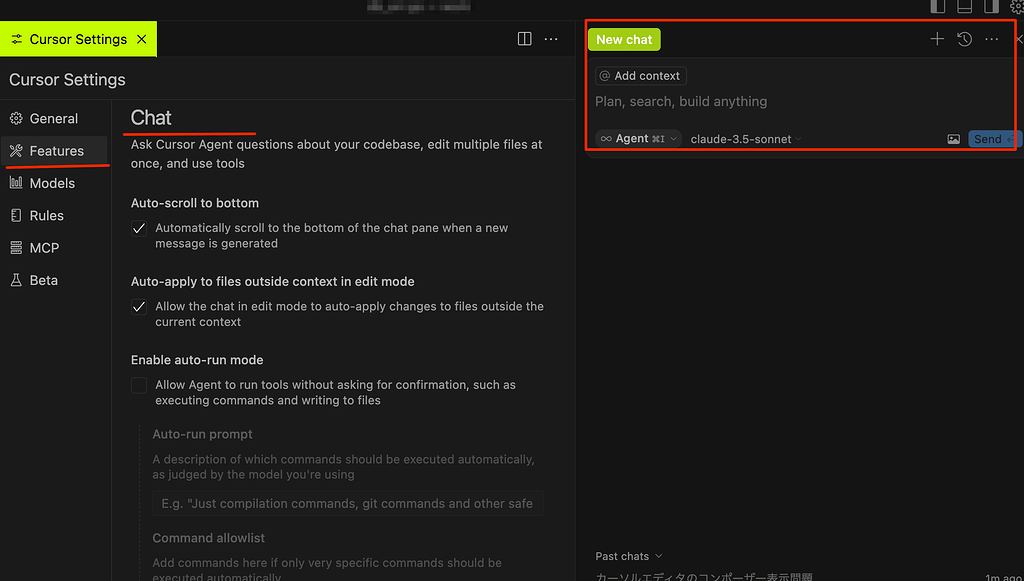The height and width of the screenshot is (581, 1024).
Task: Select the MCP settings icon
Action: [x=14, y=247]
